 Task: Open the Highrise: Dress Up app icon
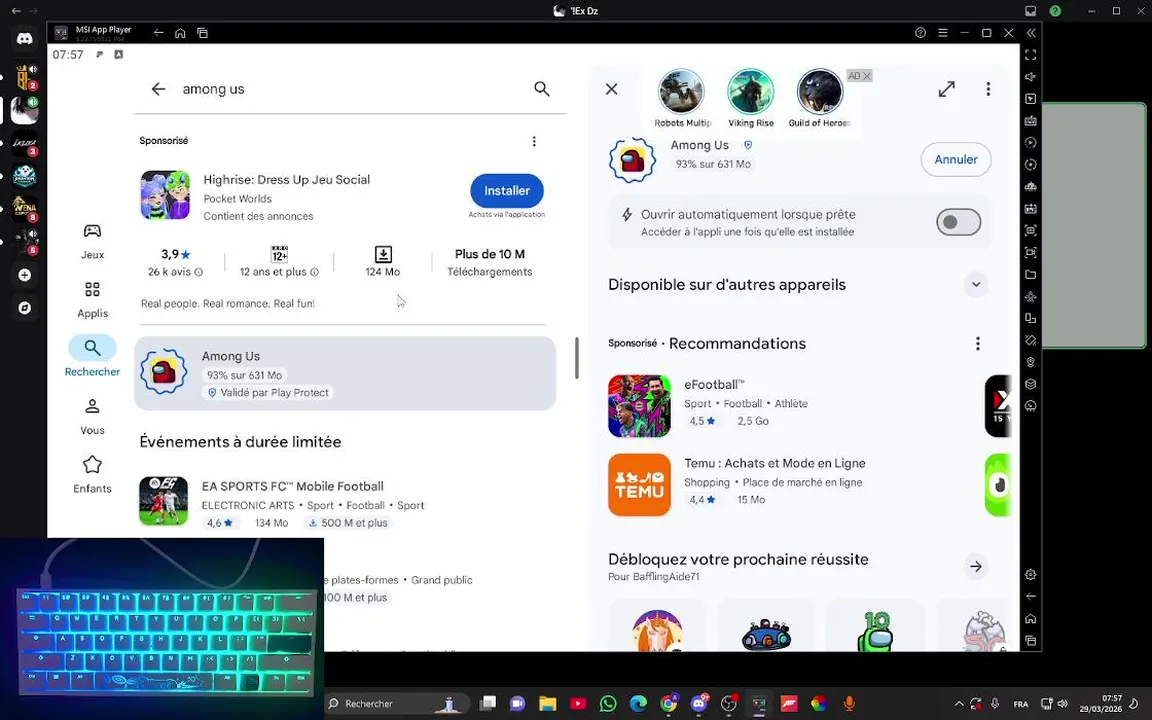165,195
